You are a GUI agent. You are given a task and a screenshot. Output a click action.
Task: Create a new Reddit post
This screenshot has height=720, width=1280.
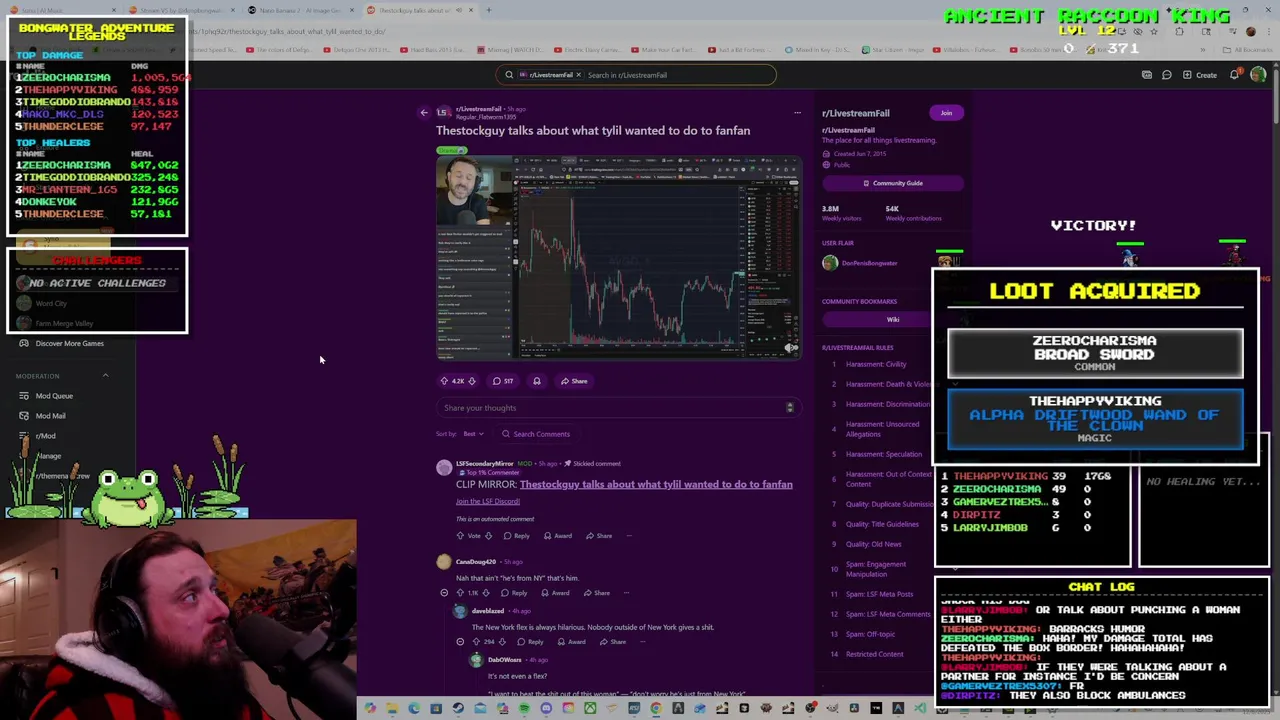pyautogui.click(x=1200, y=75)
